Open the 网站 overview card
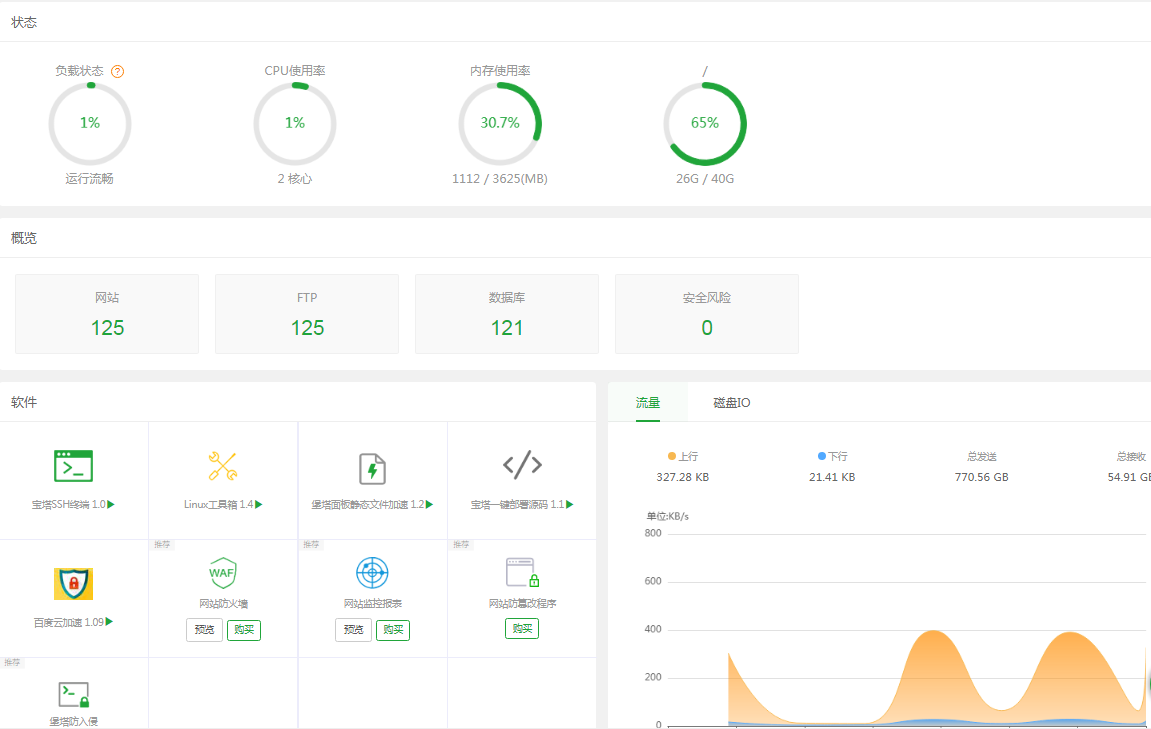Viewport: 1151px width, 729px height. tap(107, 314)
